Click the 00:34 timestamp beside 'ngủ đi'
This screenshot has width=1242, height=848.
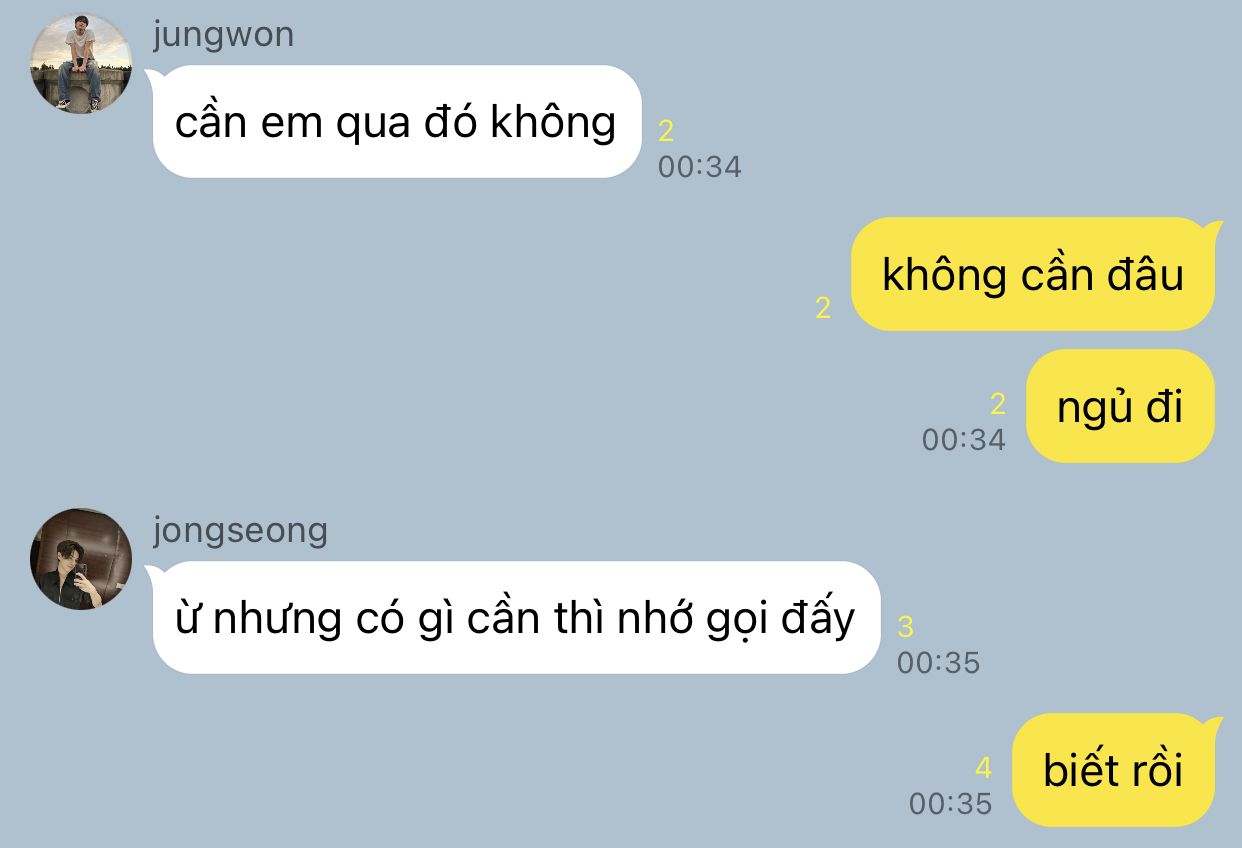pyautogui.click(x=964, y=440)
